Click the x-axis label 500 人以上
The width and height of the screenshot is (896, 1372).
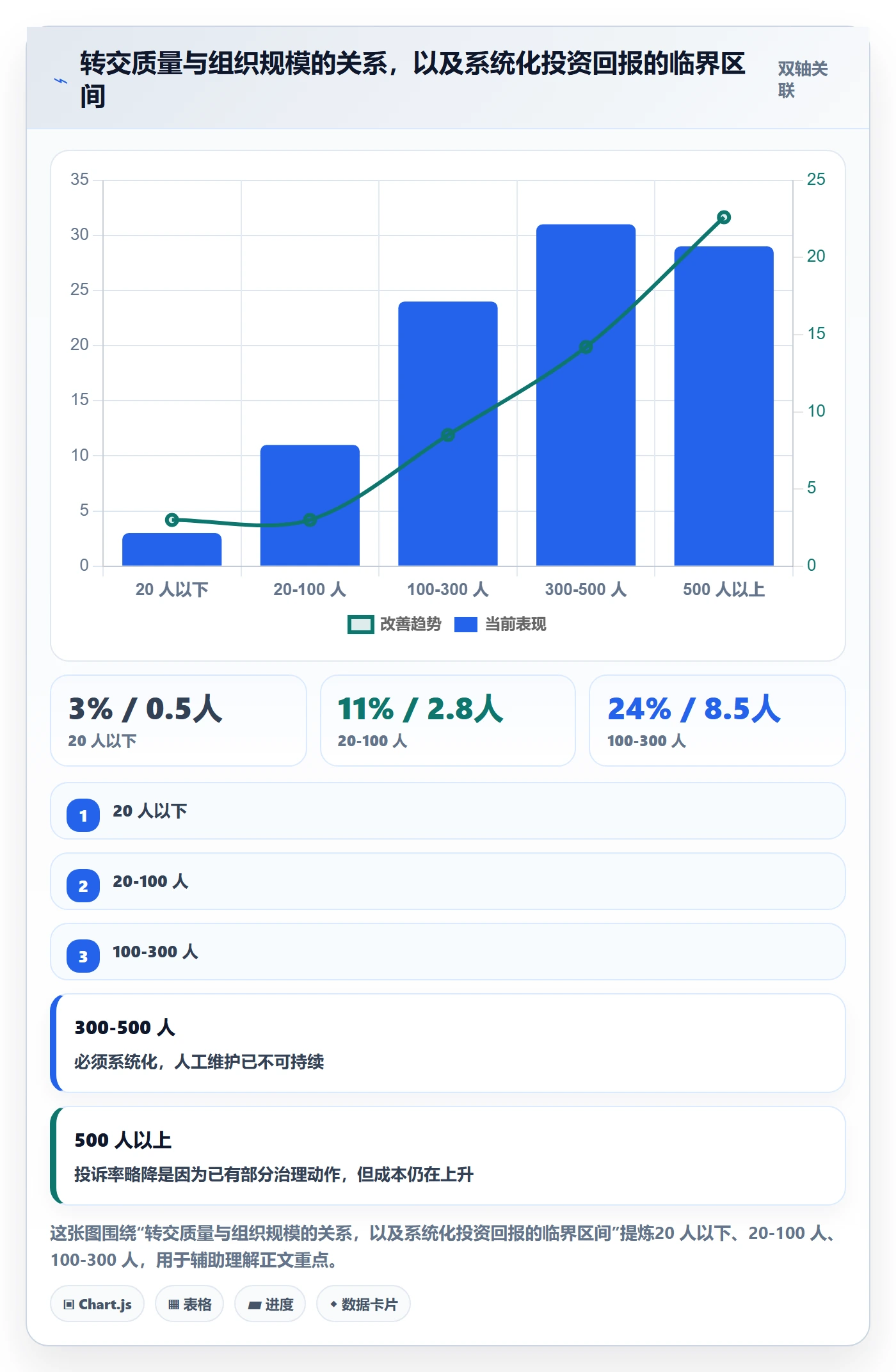coord(724,589)
